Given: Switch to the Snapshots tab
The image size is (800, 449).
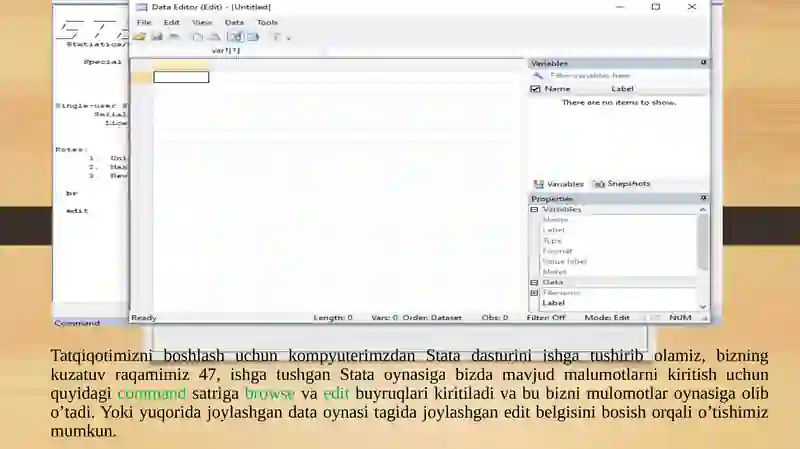Looking at the screenshot, I should 622,184.
